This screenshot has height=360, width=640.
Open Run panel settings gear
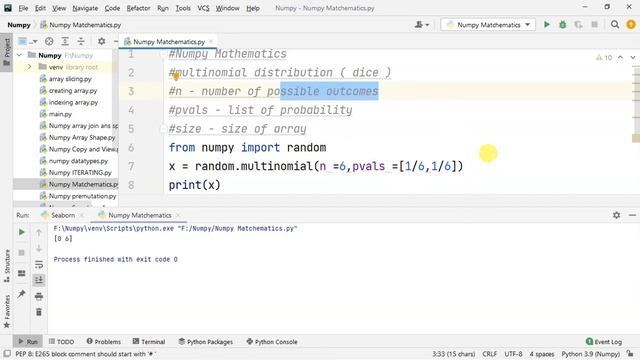[x=616, y=215]
